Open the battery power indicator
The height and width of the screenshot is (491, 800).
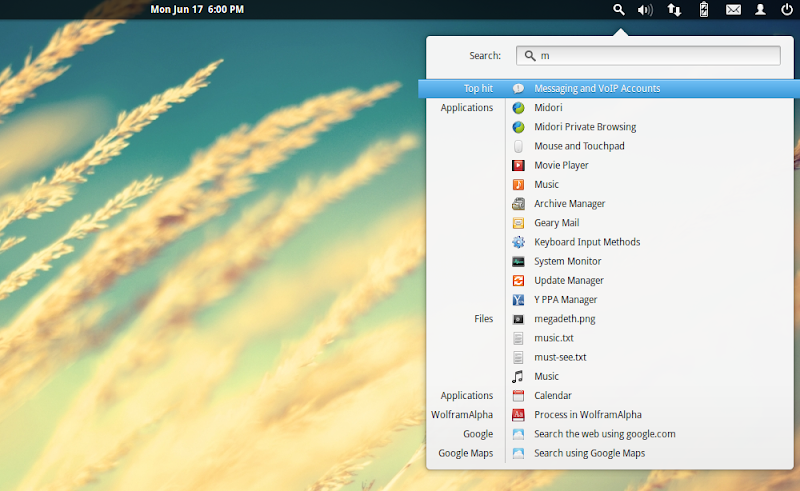[704, 10]
